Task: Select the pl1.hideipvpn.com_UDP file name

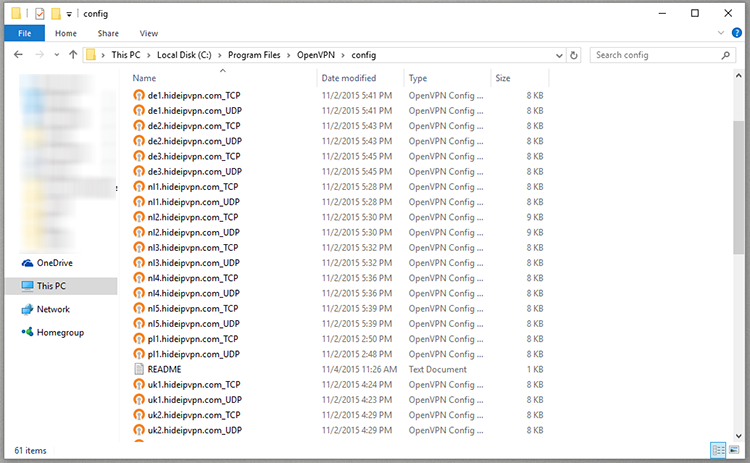Action: pyautogui.click(x=193, y=354)
